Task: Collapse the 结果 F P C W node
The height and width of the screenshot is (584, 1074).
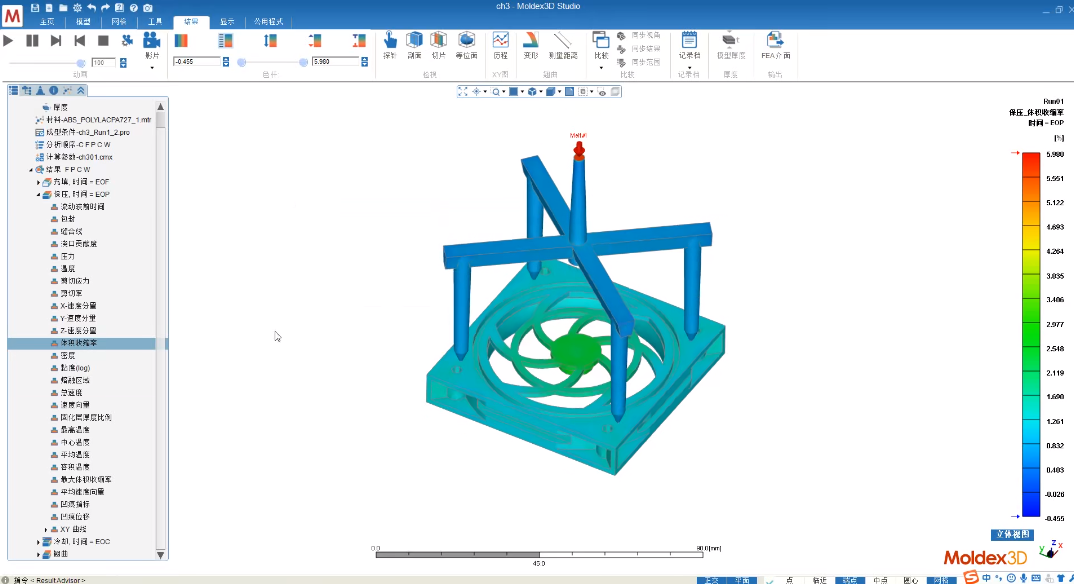Action: coord(32,170)
